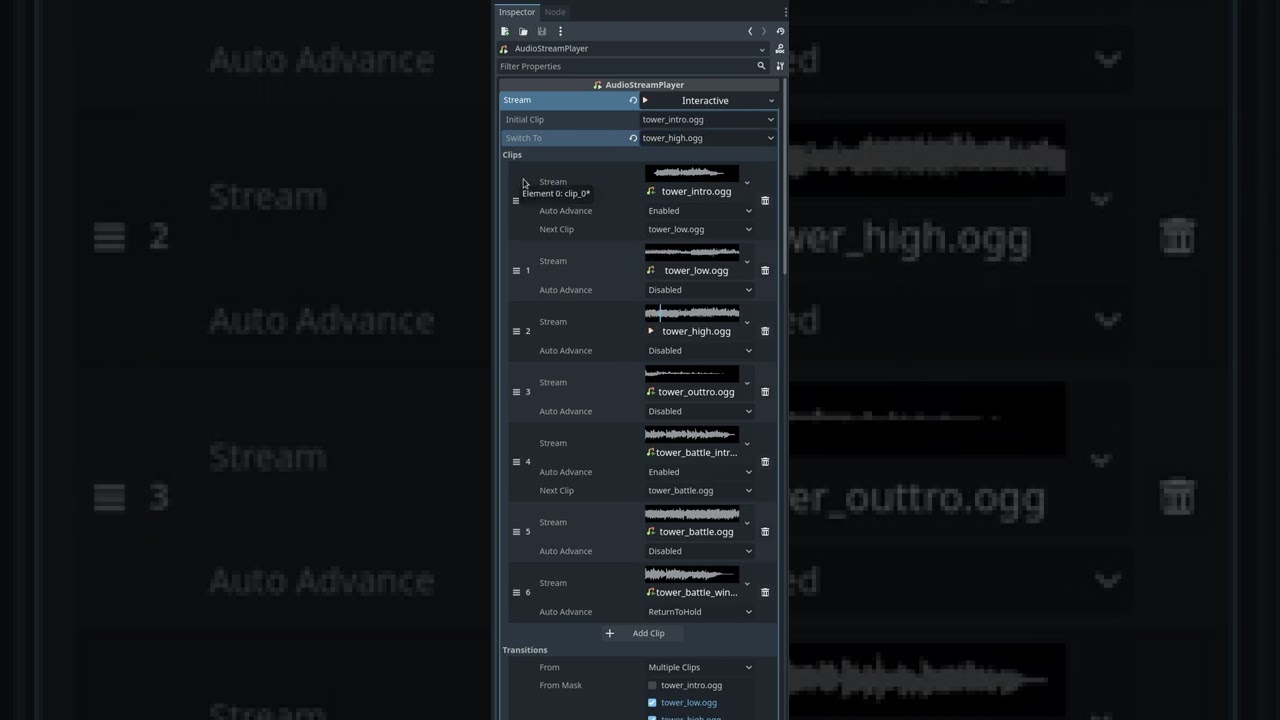Delete the tower_battle_intro clip
Image resolution: width=1280 pixels, height=720 pixels.
click(765, 462)
